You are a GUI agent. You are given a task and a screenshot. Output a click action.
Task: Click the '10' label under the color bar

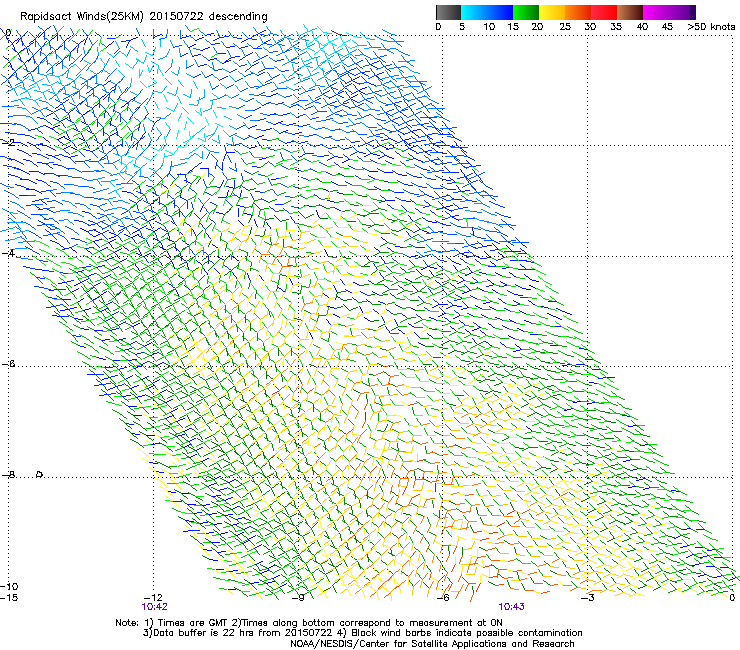[x=489, y=27]
